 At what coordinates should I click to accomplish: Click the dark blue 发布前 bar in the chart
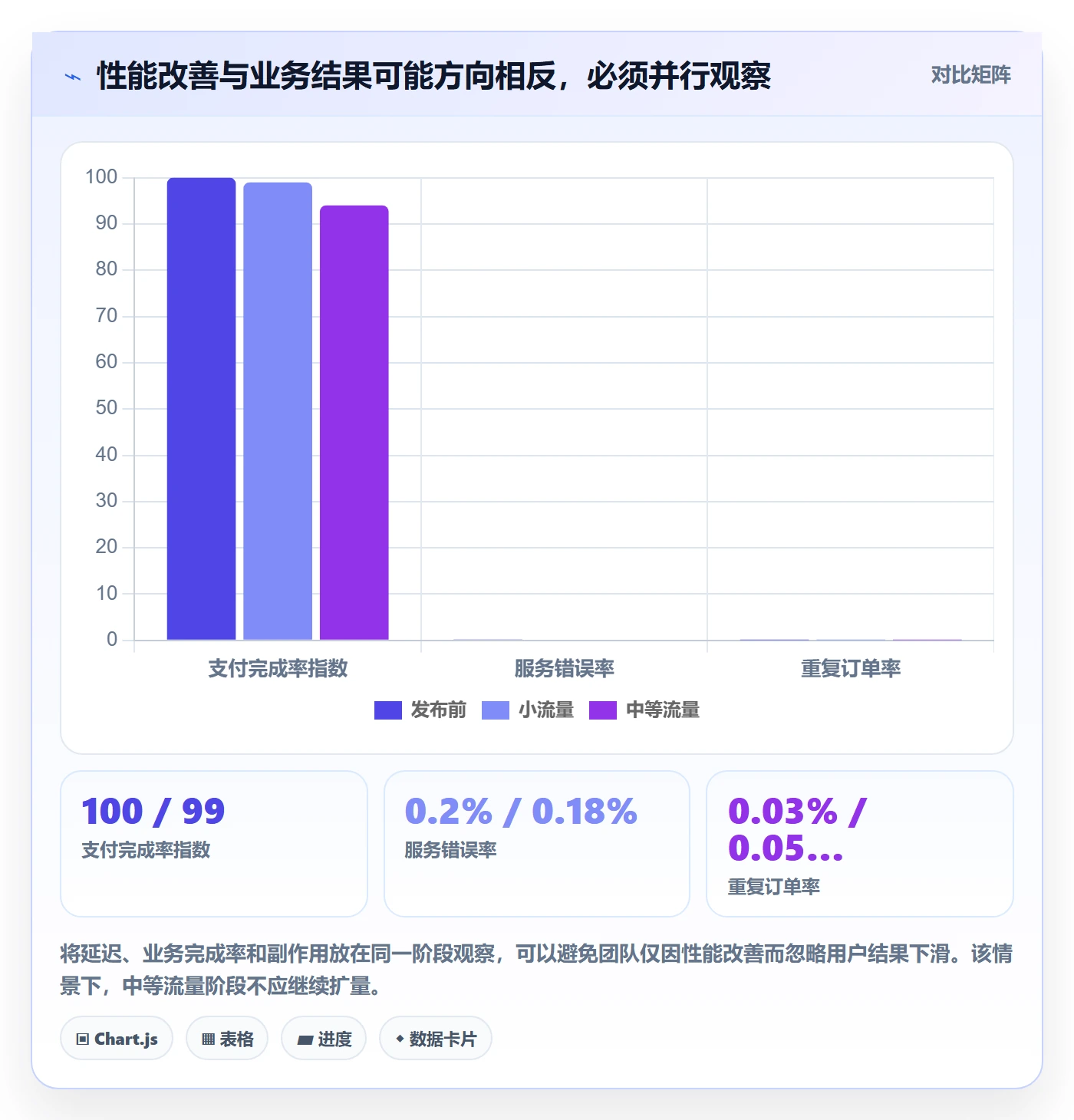click(201, 409)
